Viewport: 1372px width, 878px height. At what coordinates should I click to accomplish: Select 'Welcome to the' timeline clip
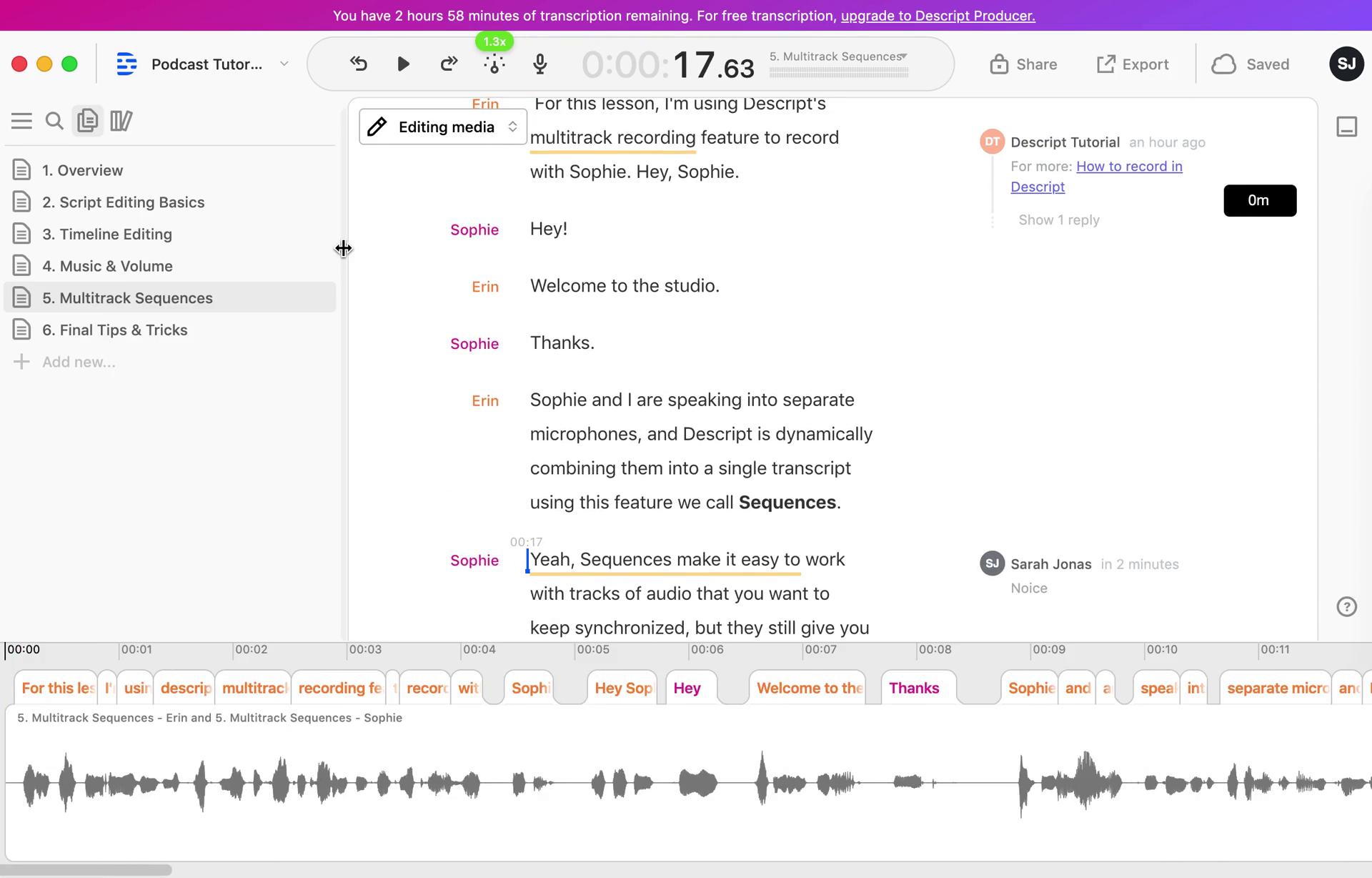[807, 688]
